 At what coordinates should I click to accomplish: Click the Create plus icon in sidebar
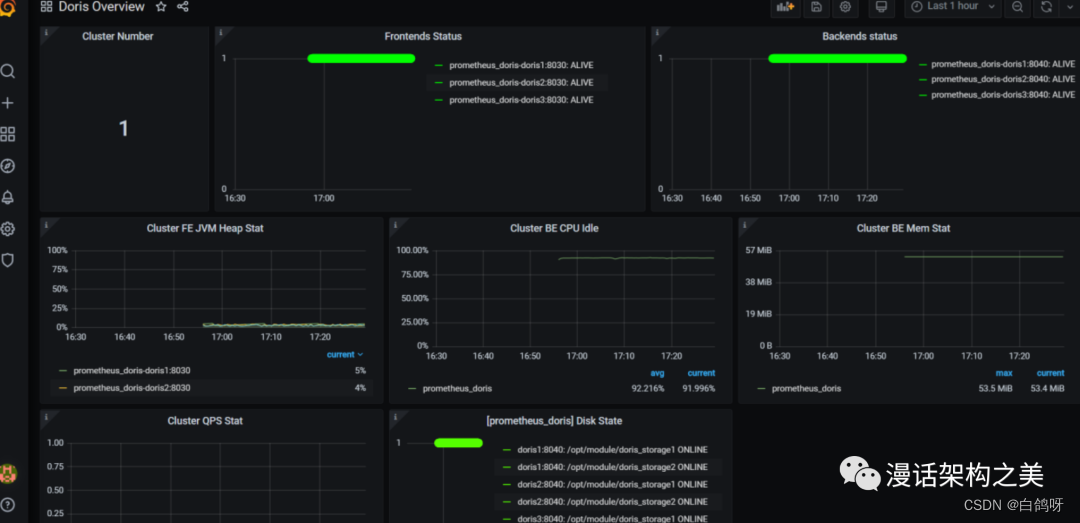pos(8,103)
